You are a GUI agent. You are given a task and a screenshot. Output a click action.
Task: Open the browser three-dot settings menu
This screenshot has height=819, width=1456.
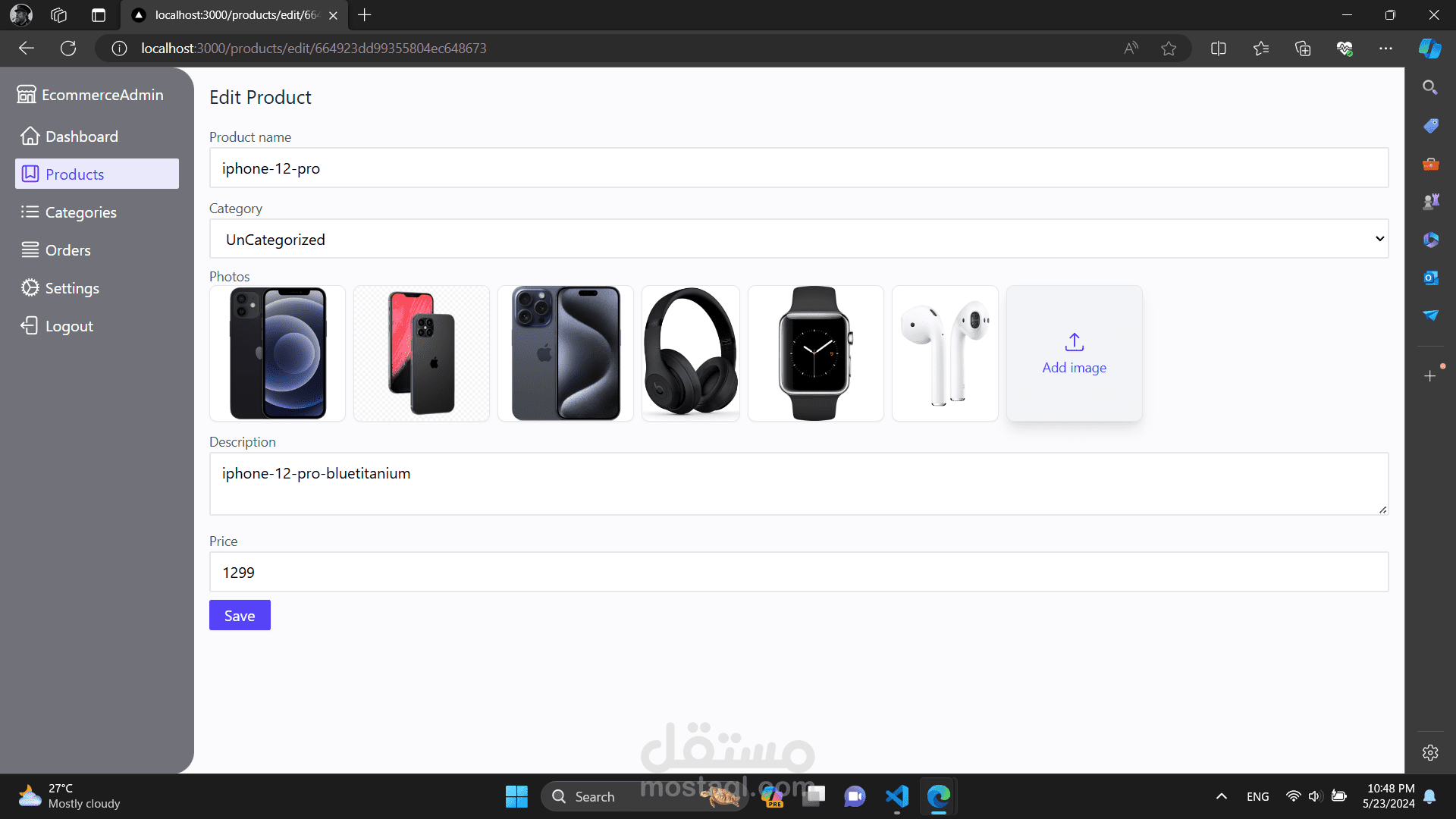pyautogui.click(x=1386, y=48)
